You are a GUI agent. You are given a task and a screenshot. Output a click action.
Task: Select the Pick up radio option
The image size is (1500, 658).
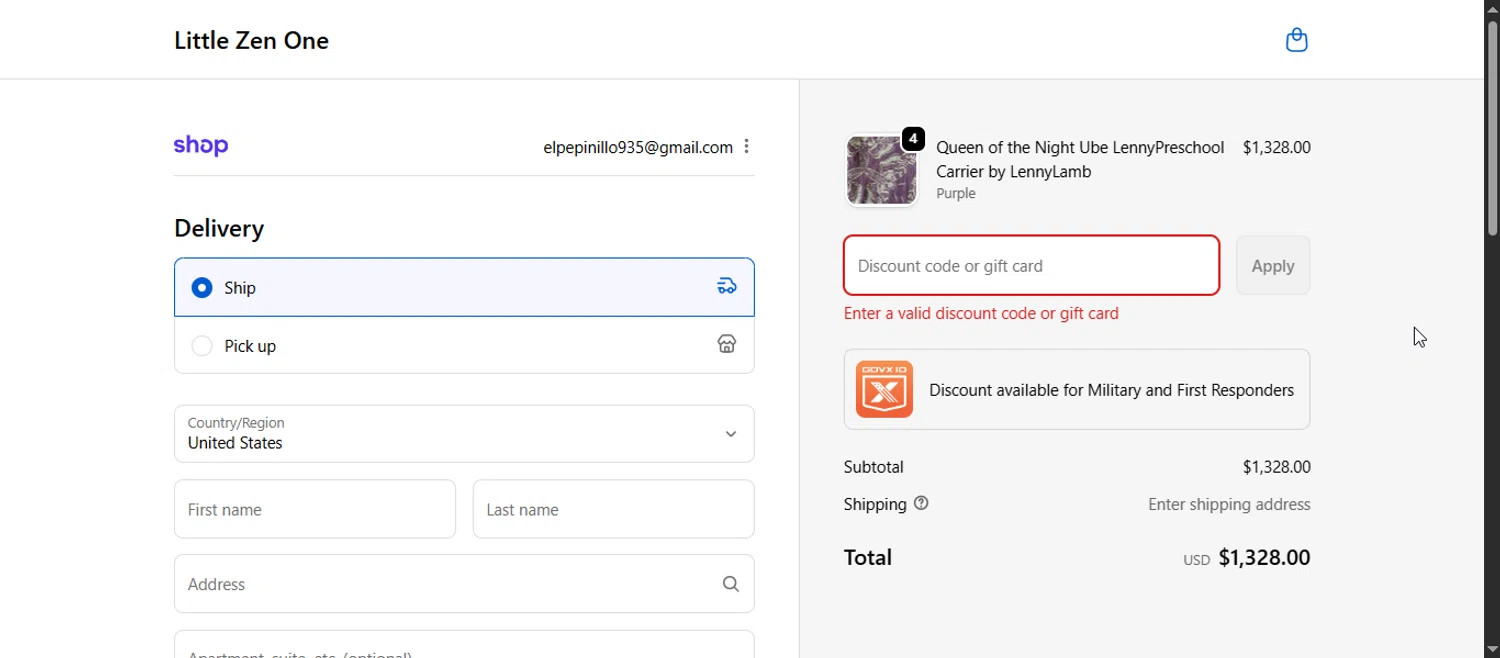[x=202, y=346]
